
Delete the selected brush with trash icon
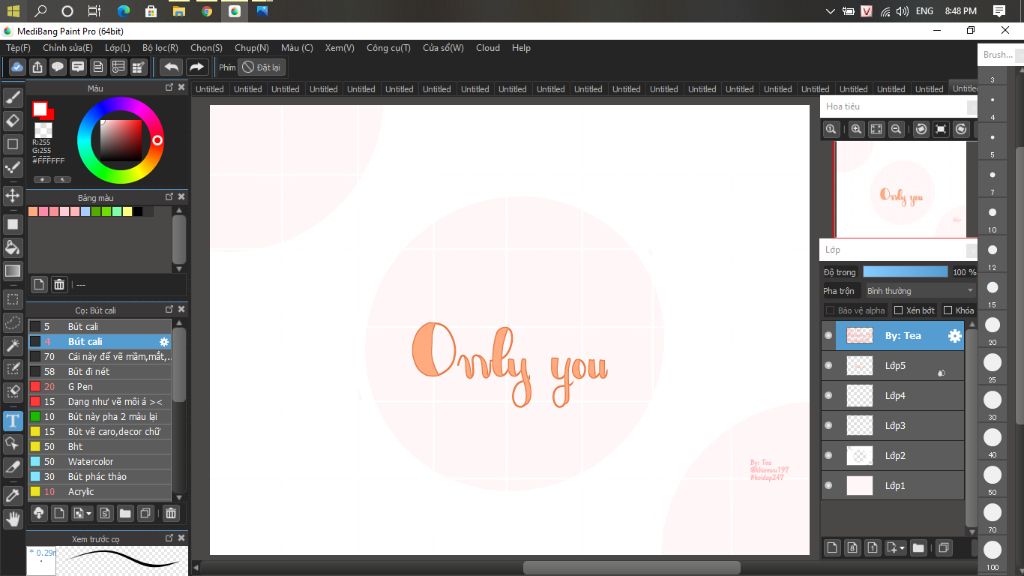point(170,513)
